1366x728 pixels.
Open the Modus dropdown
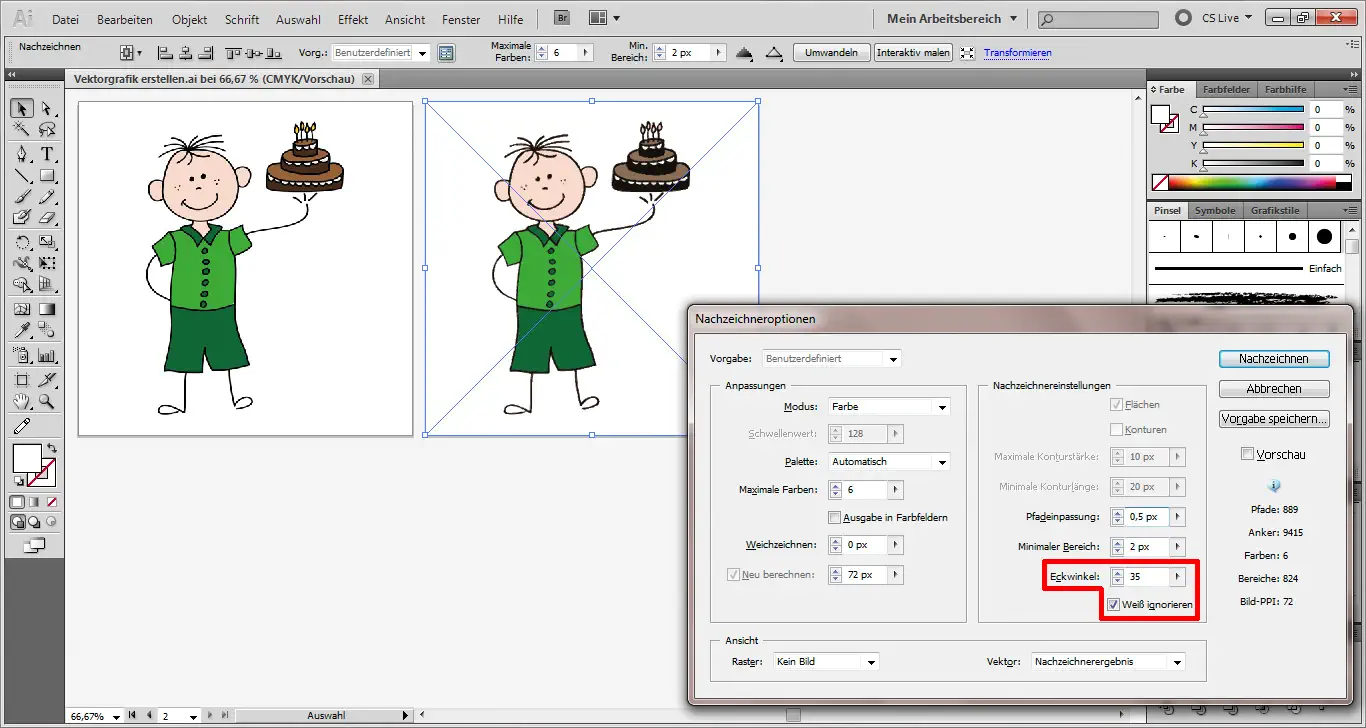click(889, 406)
